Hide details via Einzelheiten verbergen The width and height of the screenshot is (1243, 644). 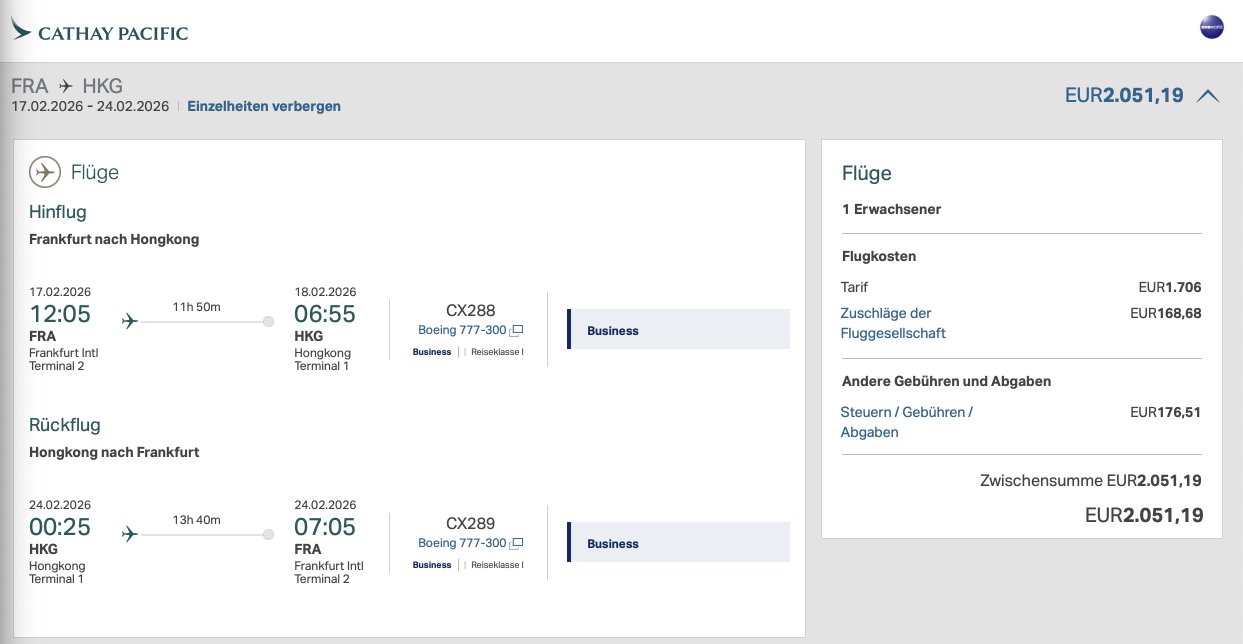264,106
